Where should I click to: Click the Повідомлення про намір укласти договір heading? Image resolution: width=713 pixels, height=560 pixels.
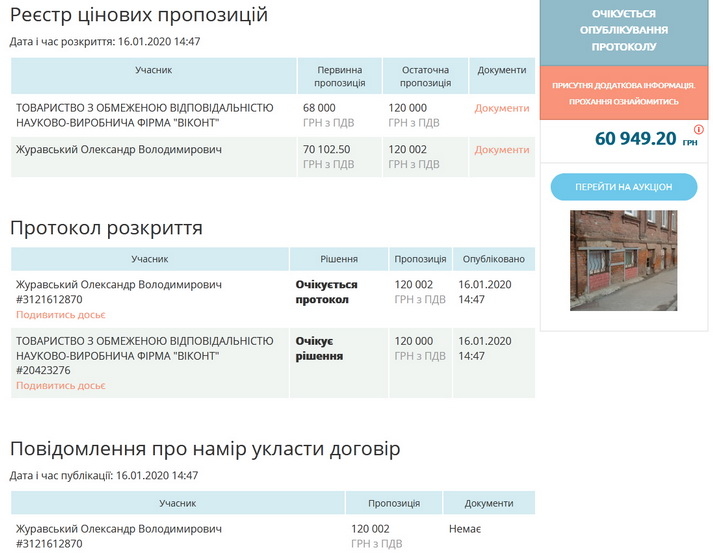click(x=205, y=449)
